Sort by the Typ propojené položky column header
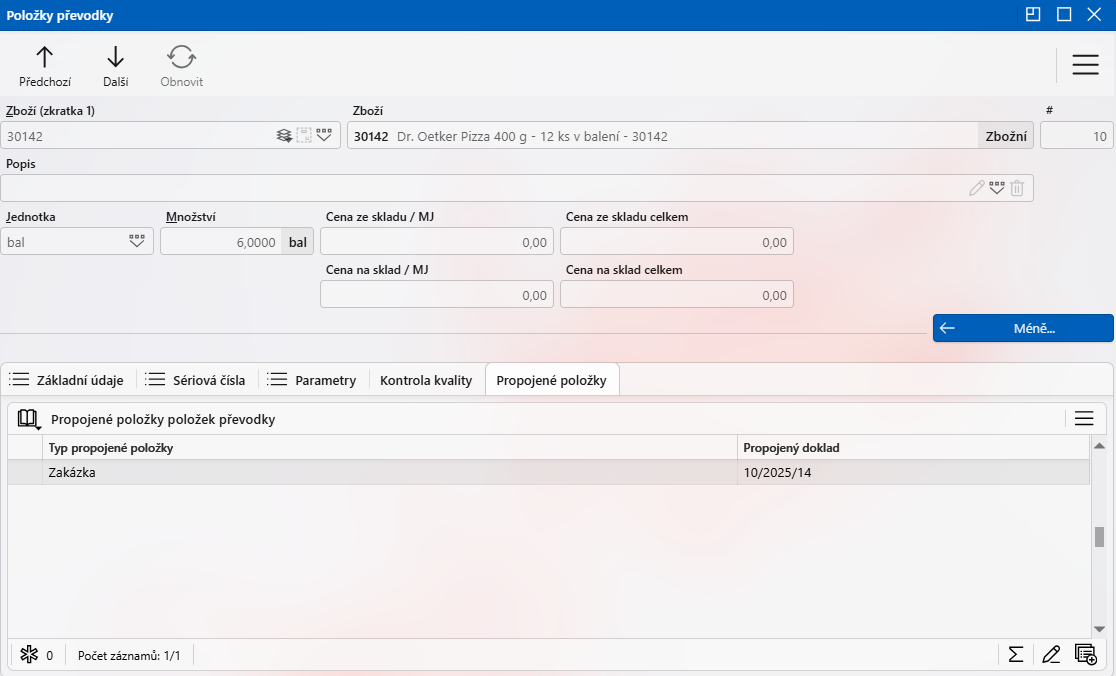This screenshot has height=676, width=1116. tap(389, 448)
